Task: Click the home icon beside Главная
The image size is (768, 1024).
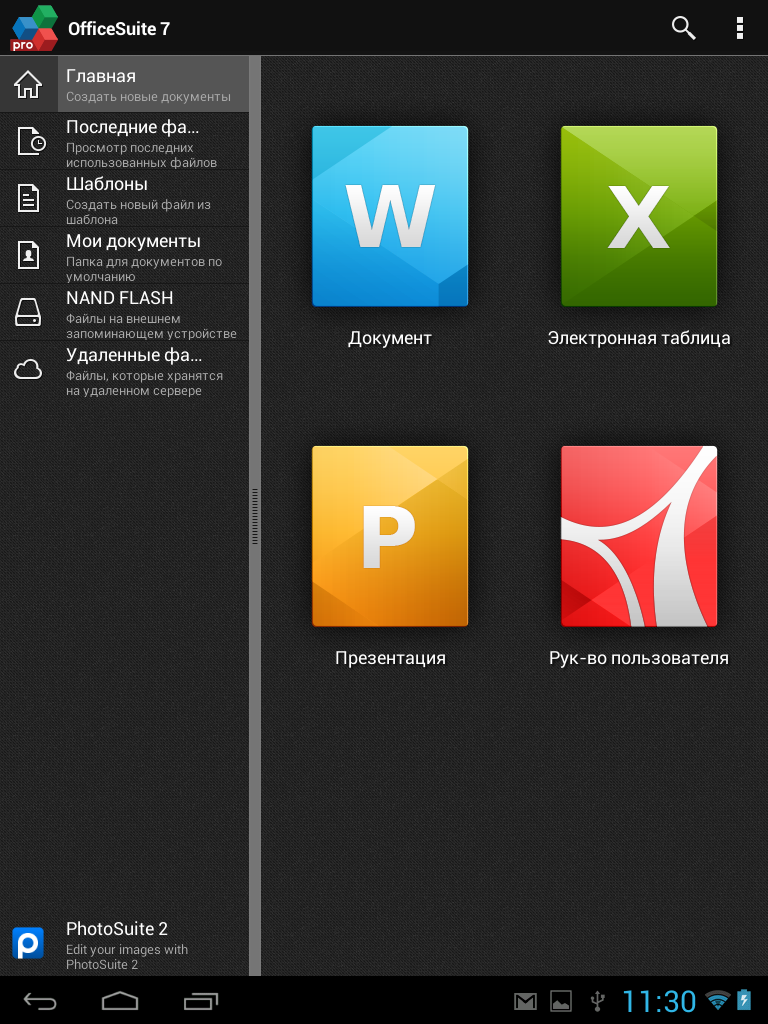Action: (x=28, y=84)
